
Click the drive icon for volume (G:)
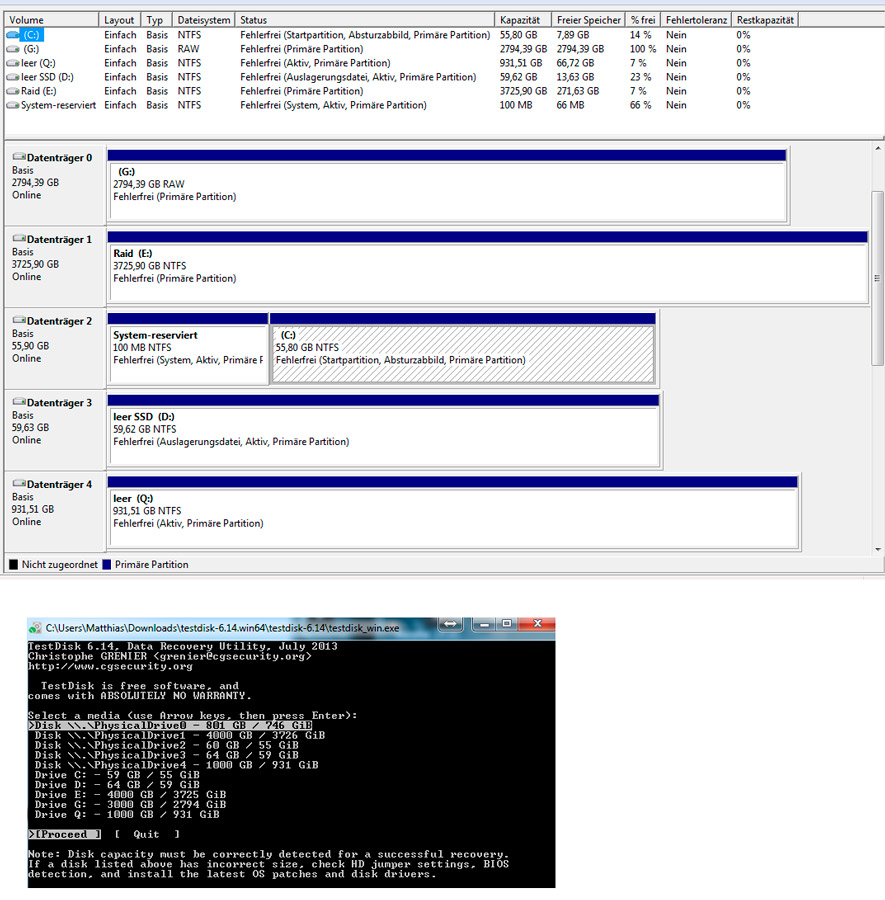13,49
